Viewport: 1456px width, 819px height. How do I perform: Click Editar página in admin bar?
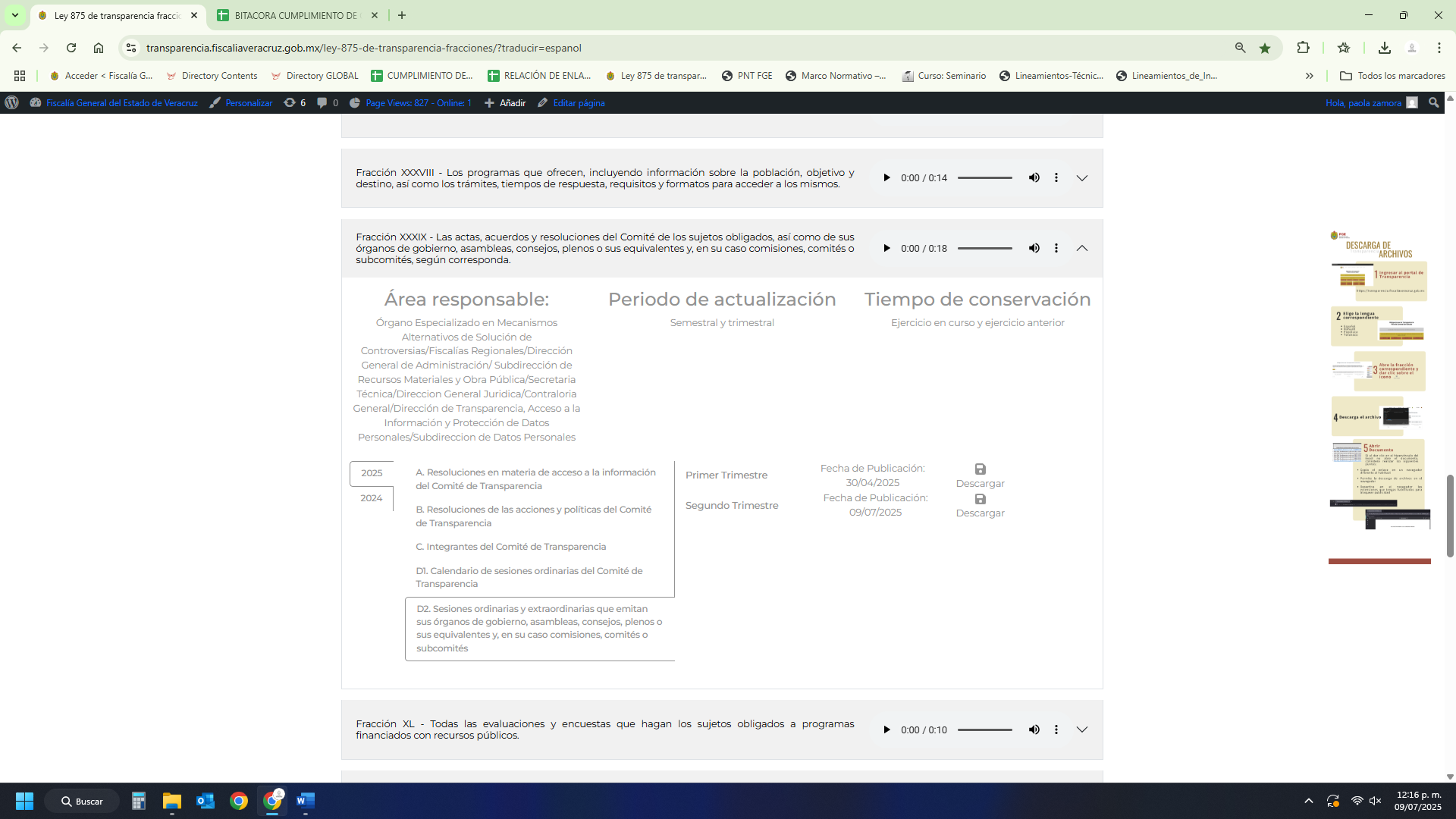pos(578,103)
